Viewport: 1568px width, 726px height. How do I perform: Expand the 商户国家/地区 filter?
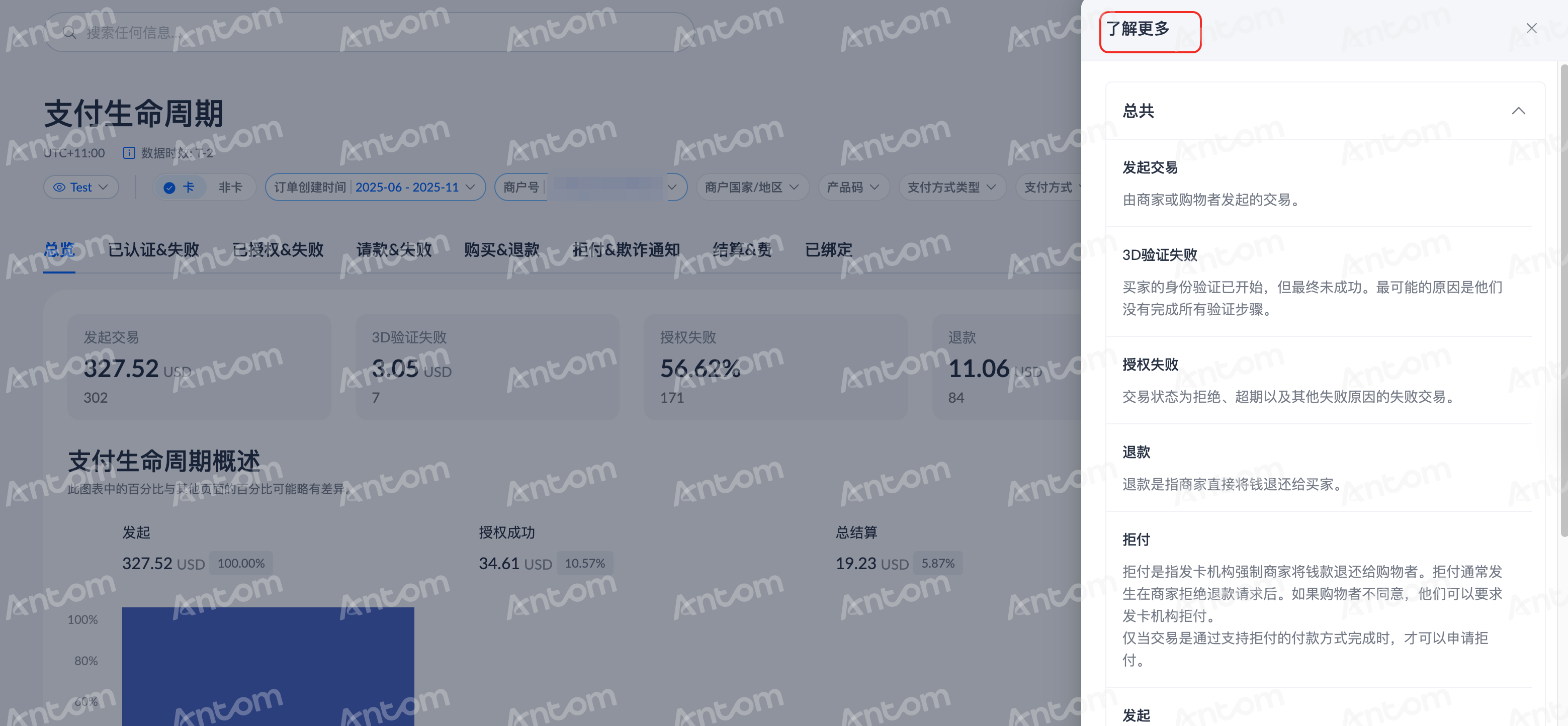[x=752, y=187]
